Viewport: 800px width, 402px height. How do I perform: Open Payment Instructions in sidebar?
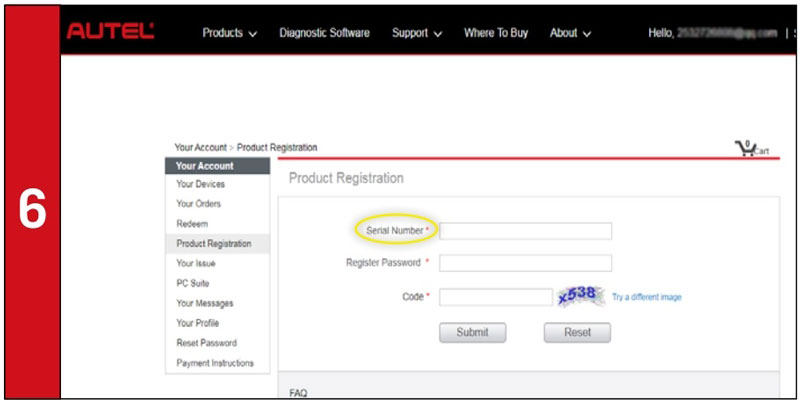click(x=215, y=363)
